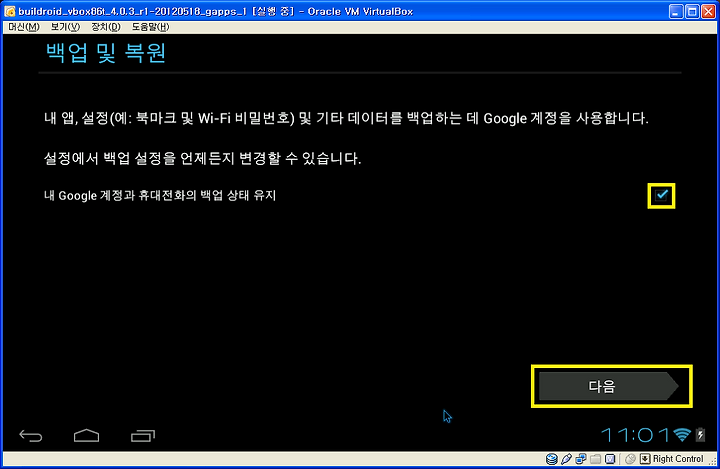The height and width of the screenshot is (469, 720).
Task: Minimize the VirtualBox window
Action: tap(676, 11)
